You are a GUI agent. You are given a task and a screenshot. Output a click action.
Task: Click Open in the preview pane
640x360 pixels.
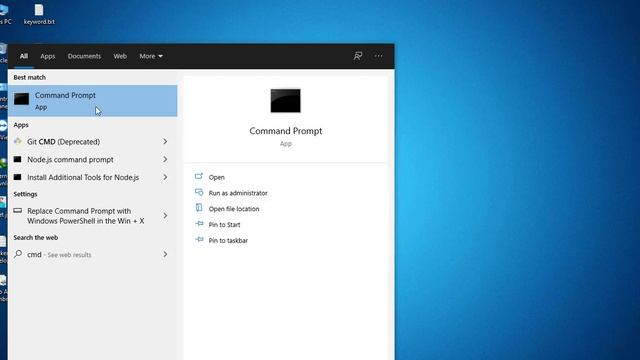pos(216,177)
